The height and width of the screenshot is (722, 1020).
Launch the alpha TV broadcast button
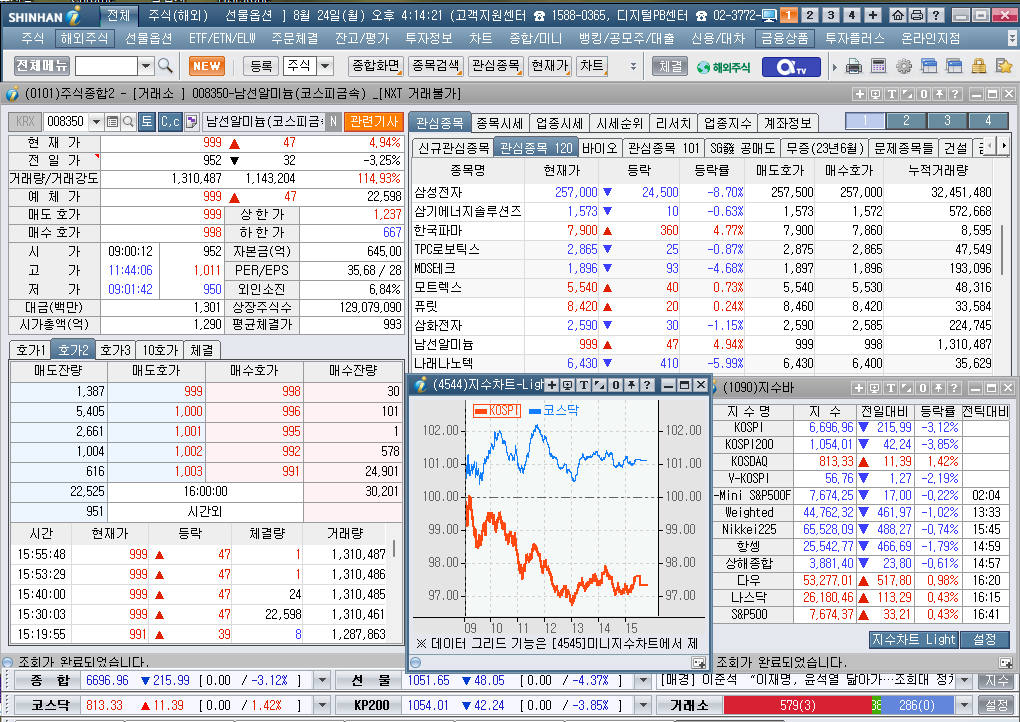pos(791,66)
